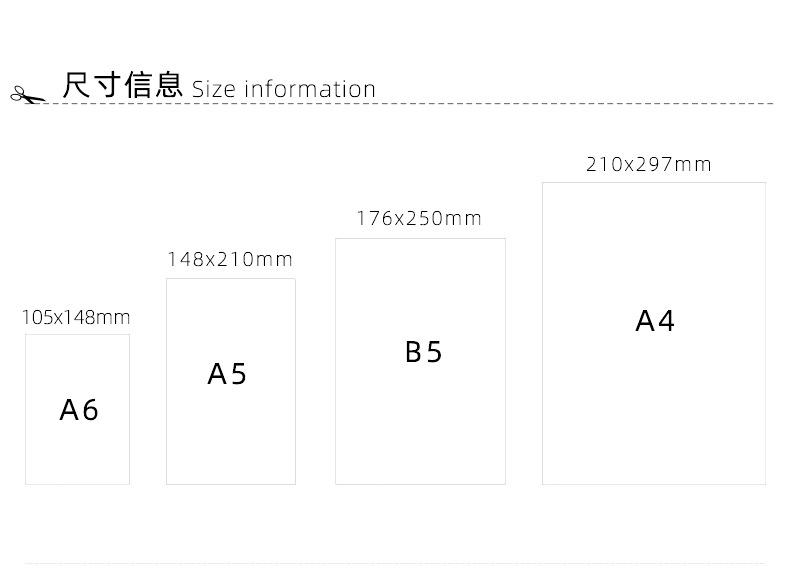The image size is (790, 580).
Task: Click the B5 text label
Action: [x=423, y=352]
